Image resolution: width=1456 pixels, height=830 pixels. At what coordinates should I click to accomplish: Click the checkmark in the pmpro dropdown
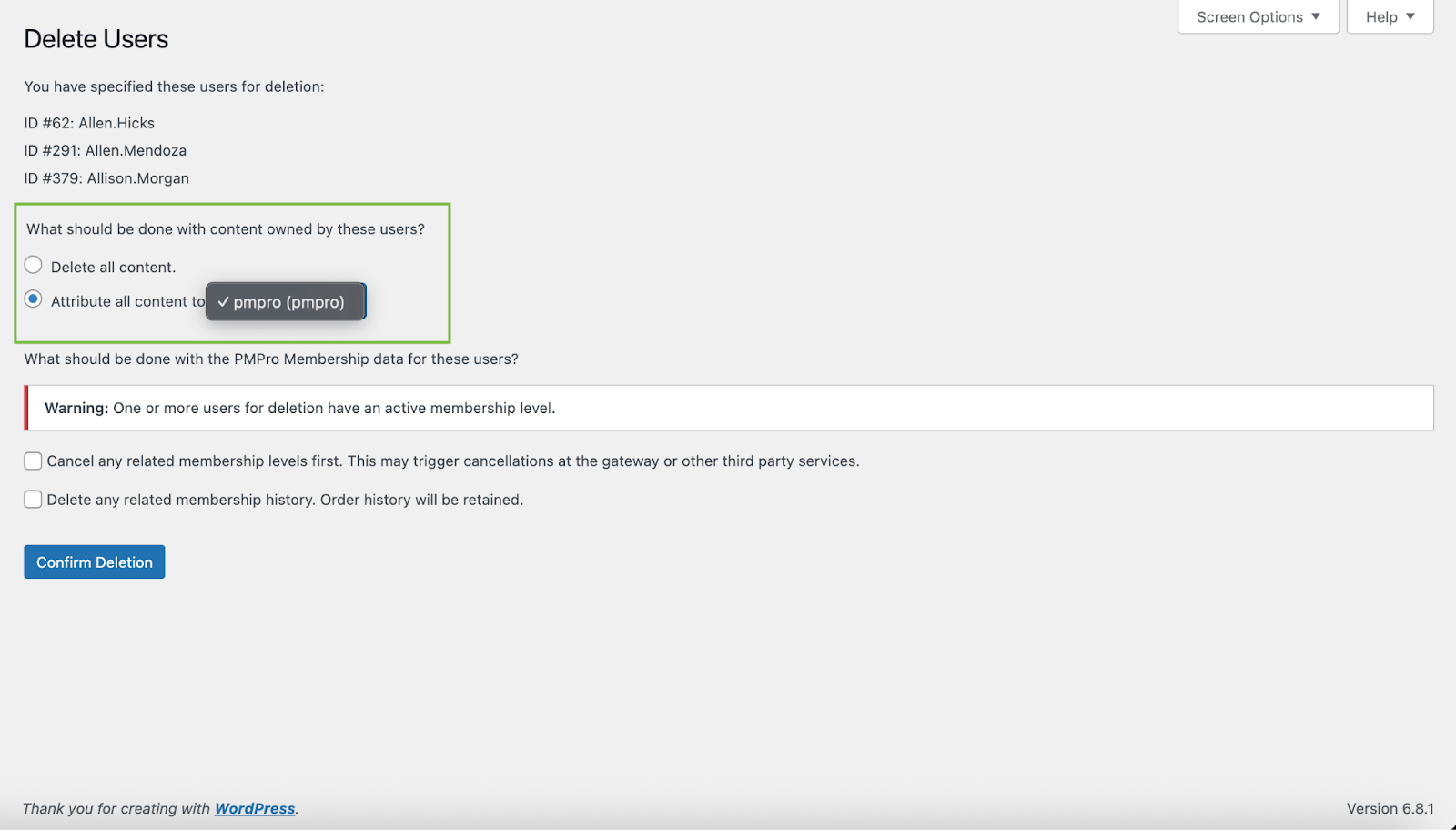(x=223, y=301)
